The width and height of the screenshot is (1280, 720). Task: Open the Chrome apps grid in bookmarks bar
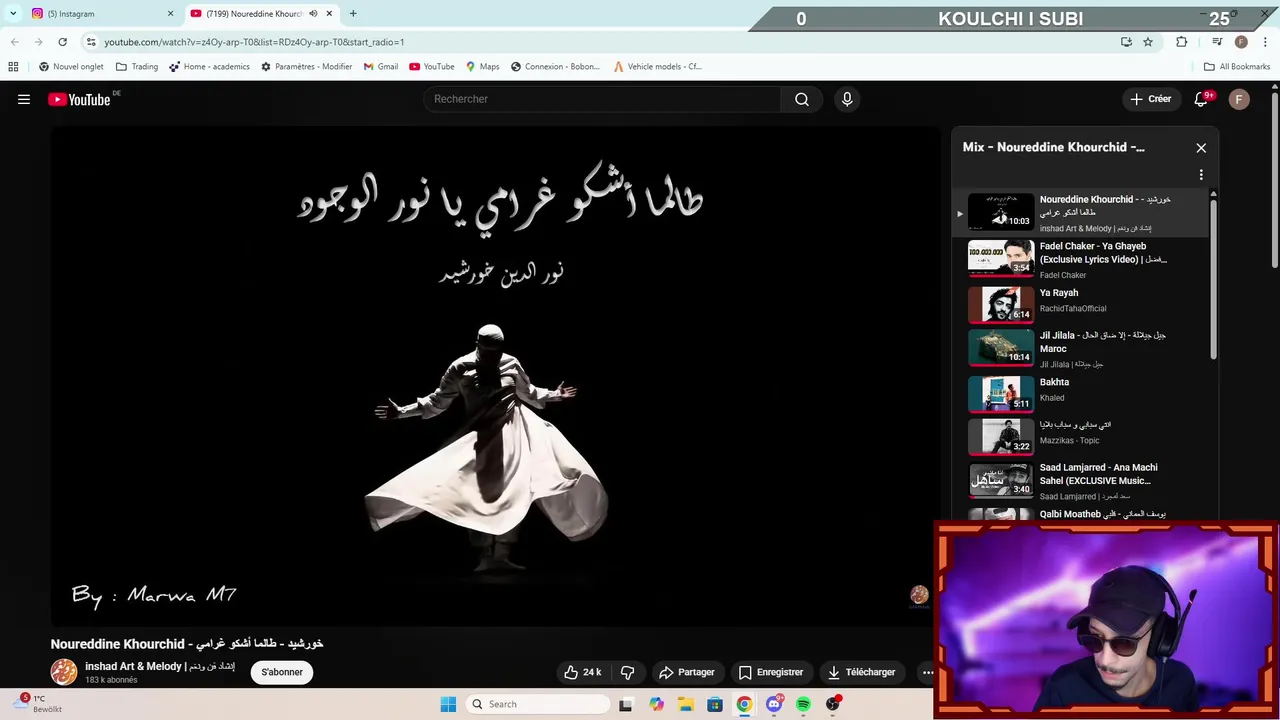tap(13, 67)
